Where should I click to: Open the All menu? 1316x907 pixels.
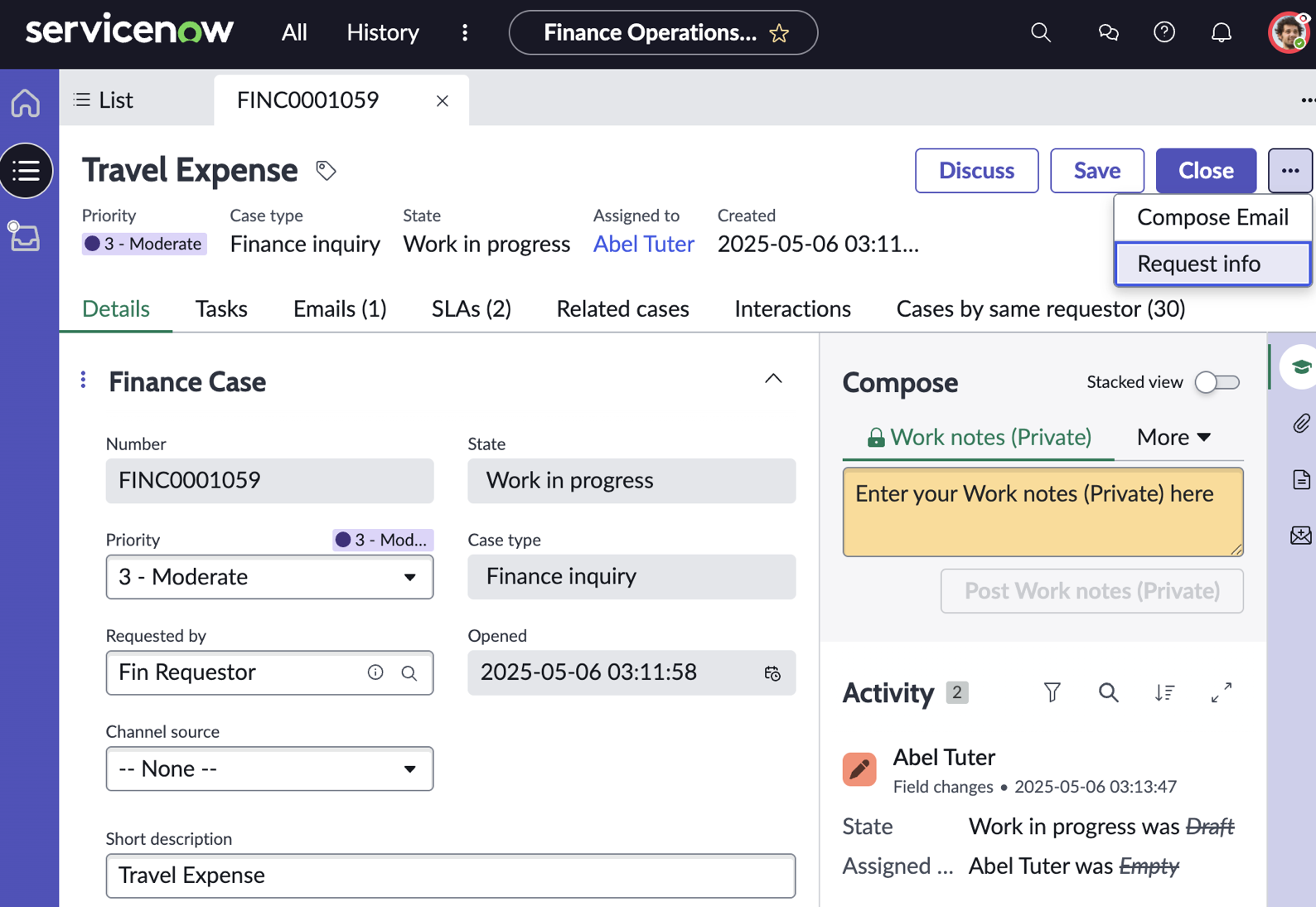pyautogui.click(x=294, y=32)
